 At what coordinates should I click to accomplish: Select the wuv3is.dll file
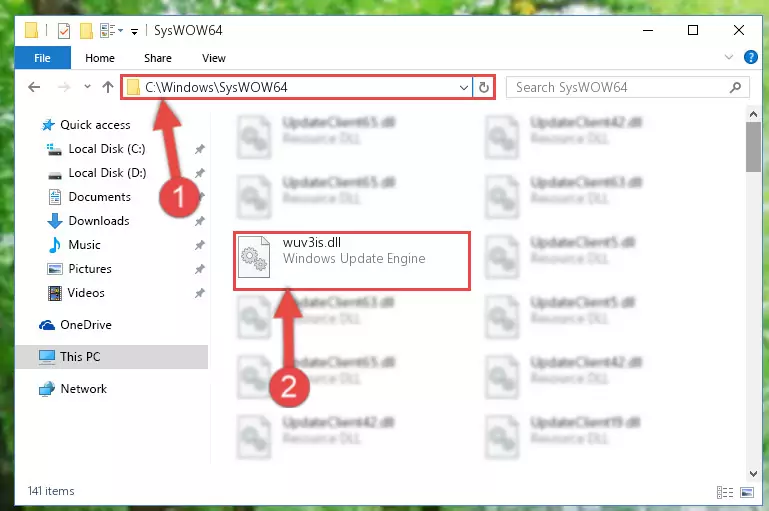352,261
